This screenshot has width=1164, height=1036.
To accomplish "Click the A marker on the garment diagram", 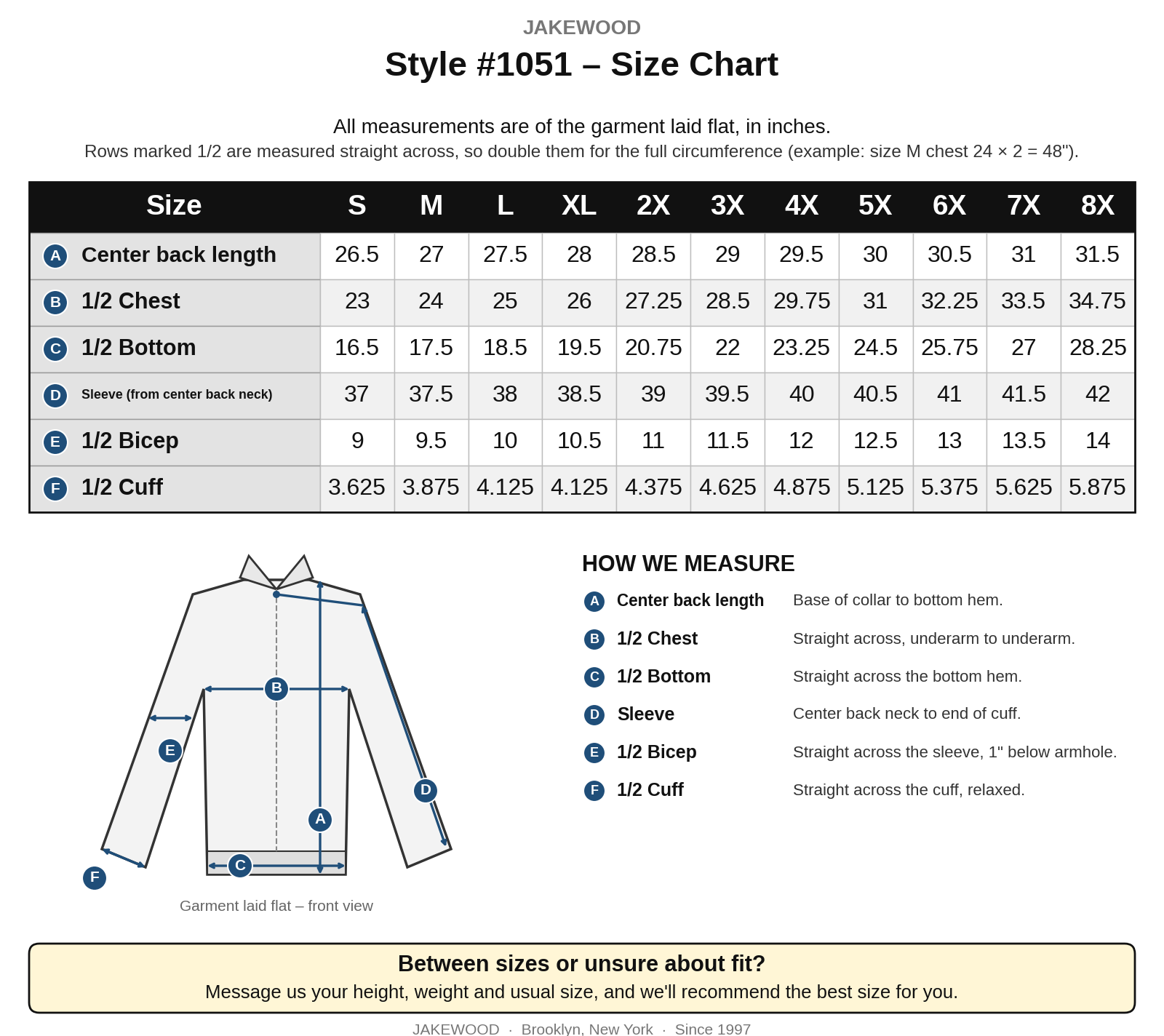I will (320, 820).
